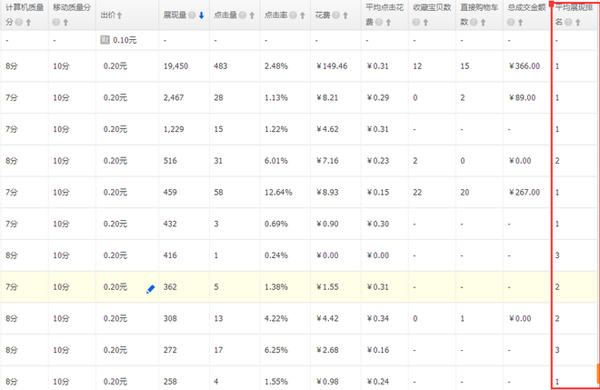Sort by 平均点击花费 using its arrow
The width and height of the screenshot is (600, 390).
click(x=388, y=23)
